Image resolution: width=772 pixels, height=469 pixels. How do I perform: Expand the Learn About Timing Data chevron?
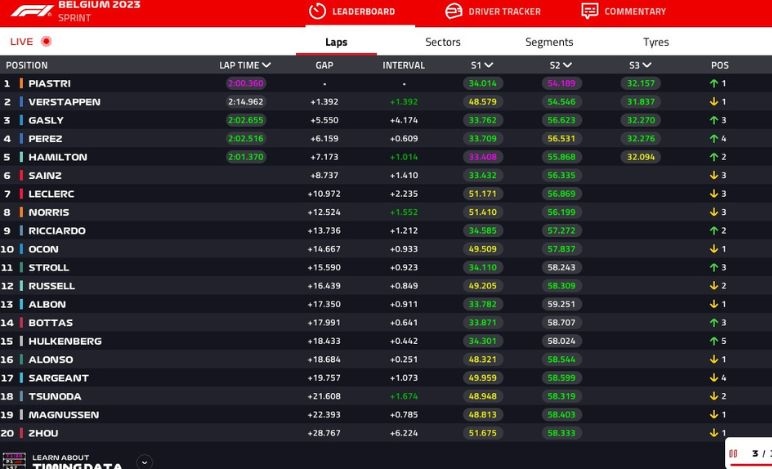145,462
